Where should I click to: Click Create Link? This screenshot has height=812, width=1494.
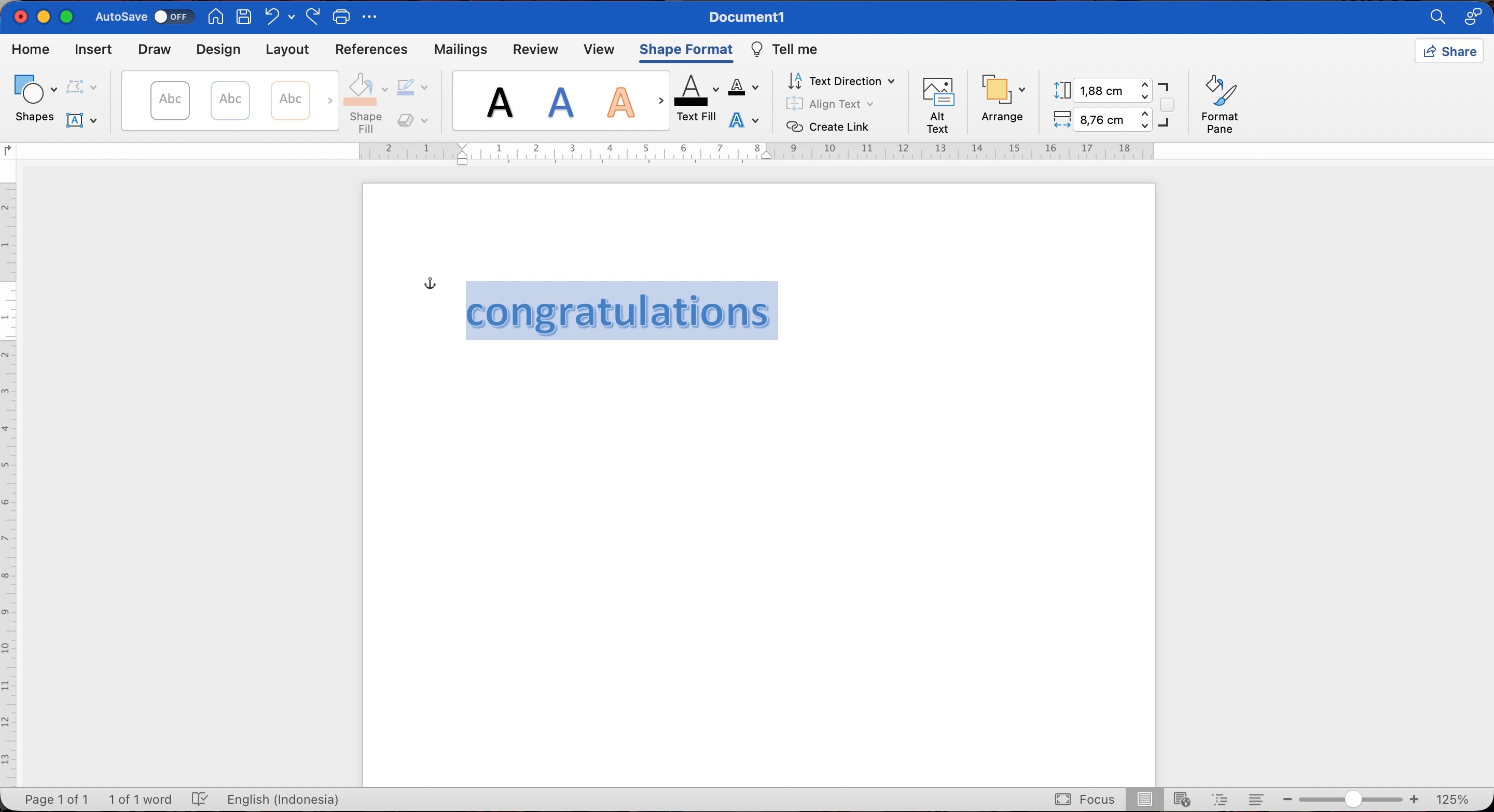pos(827,127)
